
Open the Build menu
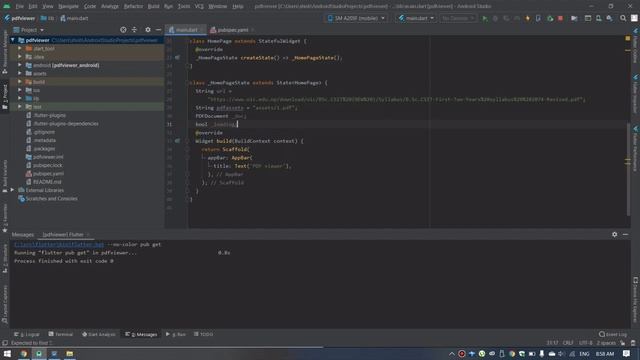pos(153,6)
